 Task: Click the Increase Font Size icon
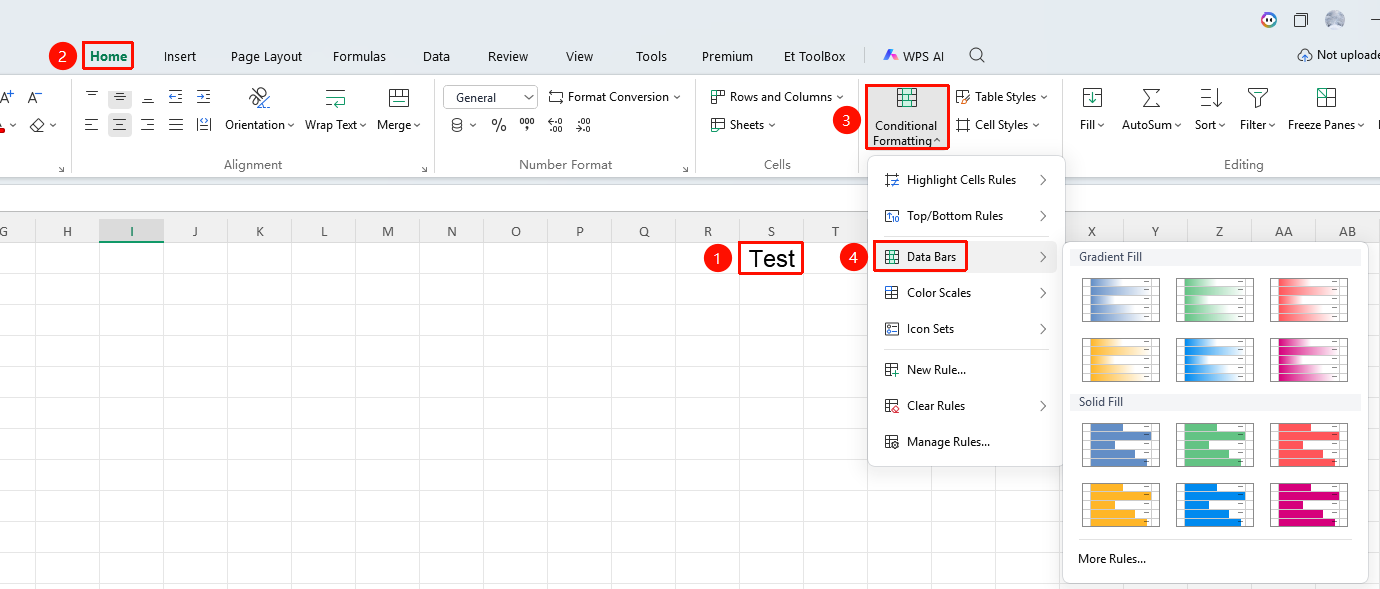7,97
